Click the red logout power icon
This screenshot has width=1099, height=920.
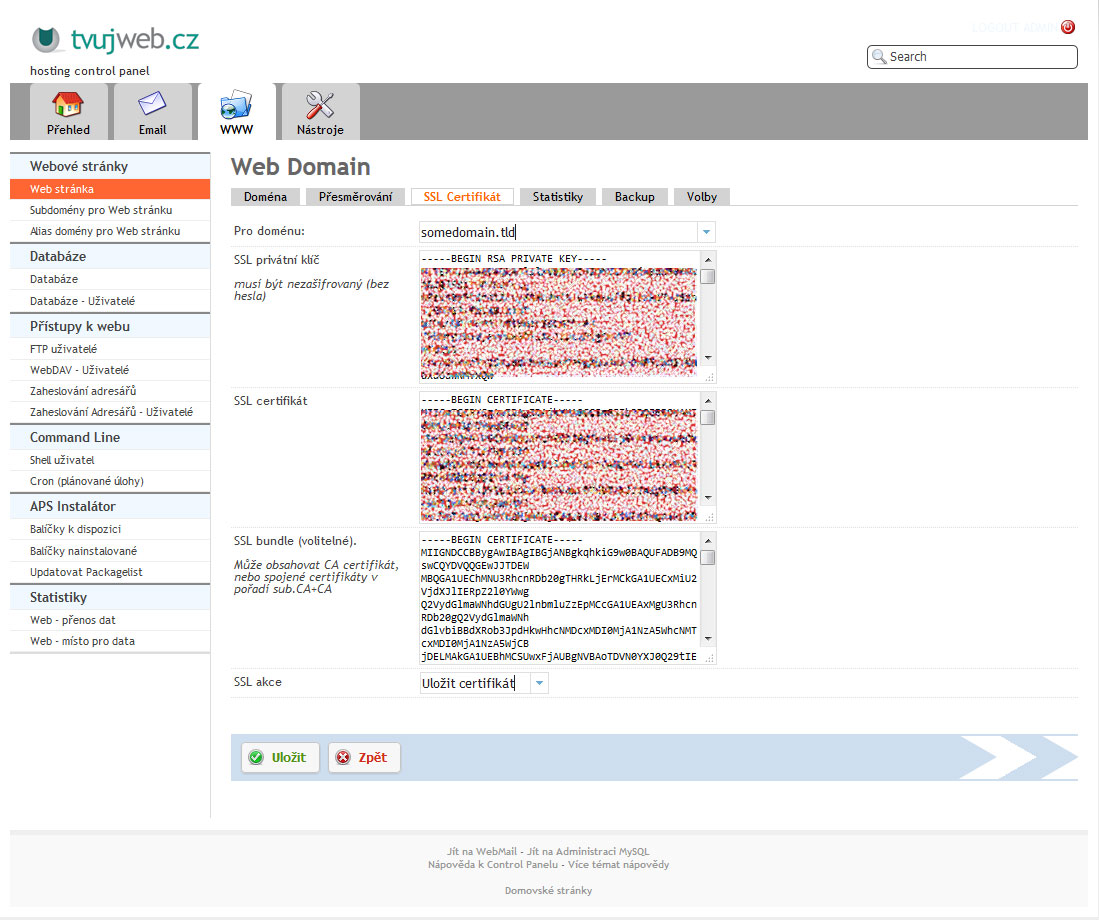[1068, 28]
